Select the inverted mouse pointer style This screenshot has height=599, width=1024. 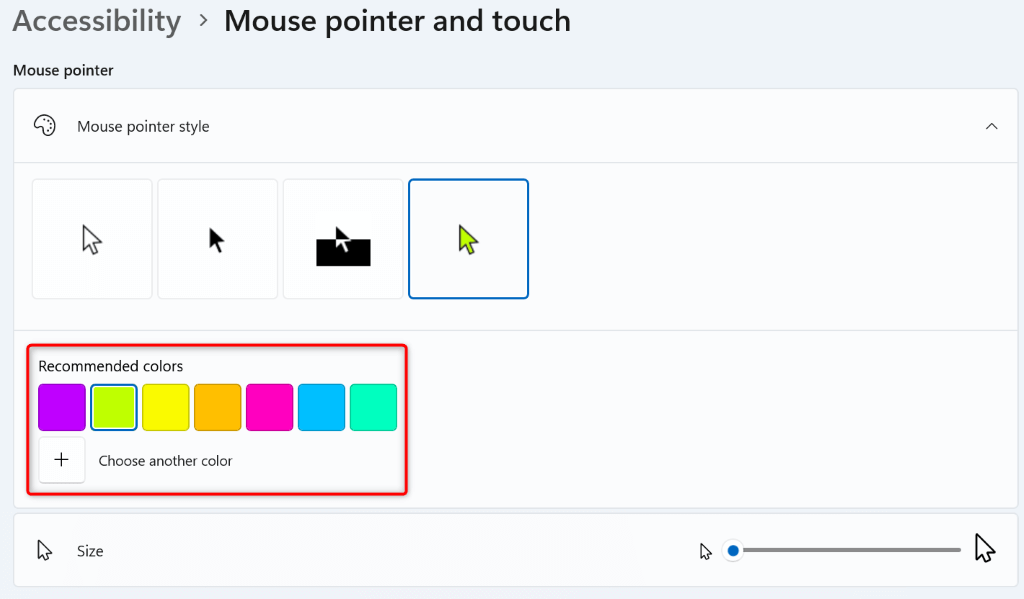343,238
